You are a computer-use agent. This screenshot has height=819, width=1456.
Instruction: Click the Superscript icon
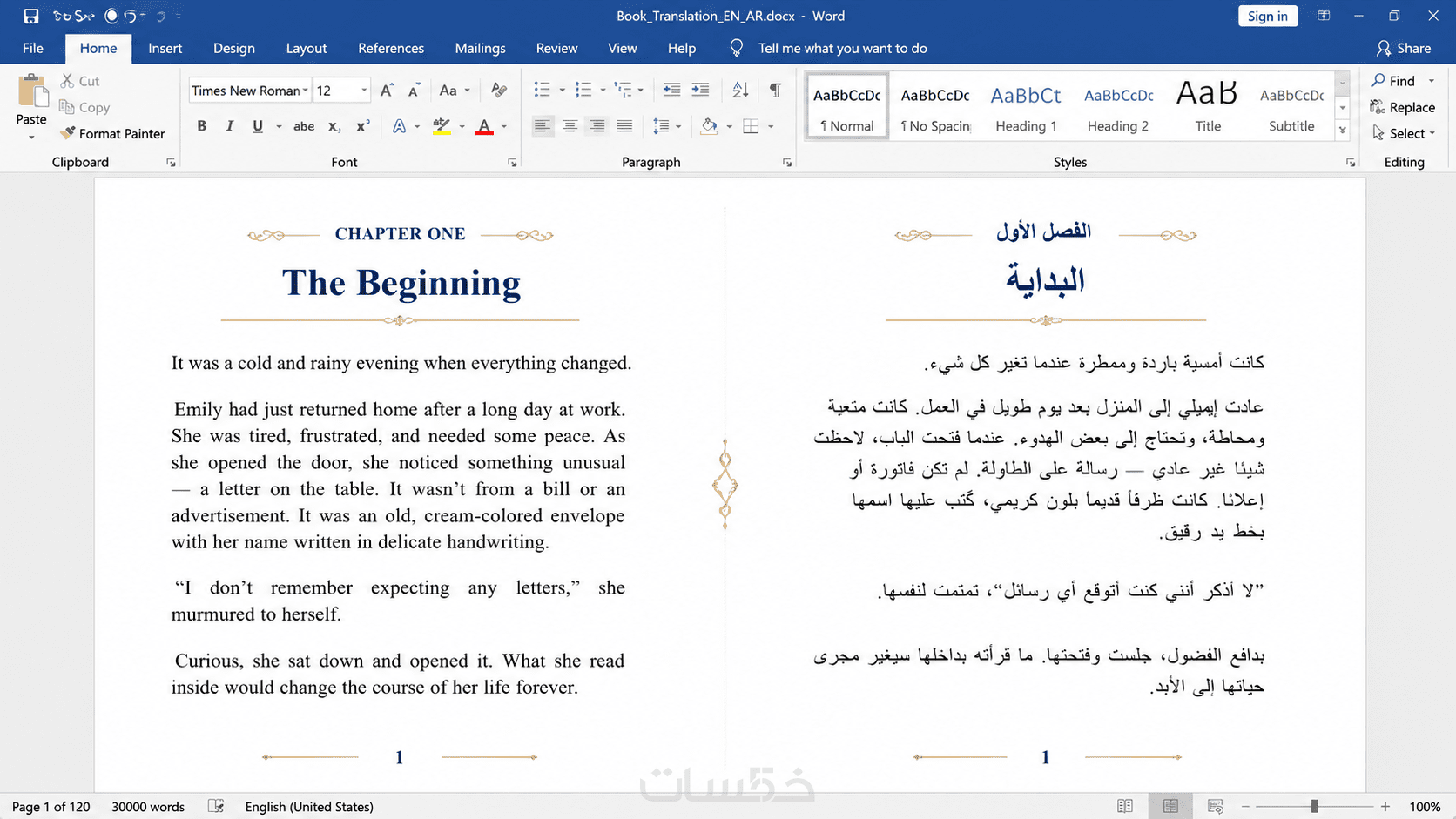[362, 126]
